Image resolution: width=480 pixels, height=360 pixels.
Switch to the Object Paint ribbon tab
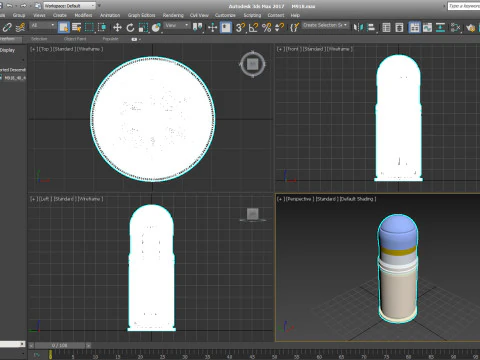coord(75,39)
